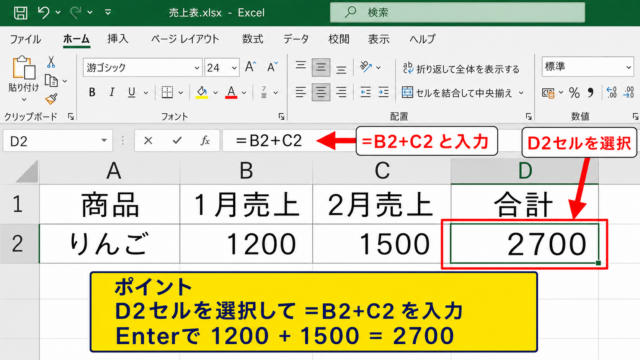The image size is (640, 360).
Task: Open the Borders dropdown arrow
Action: [x=181, y=93]
